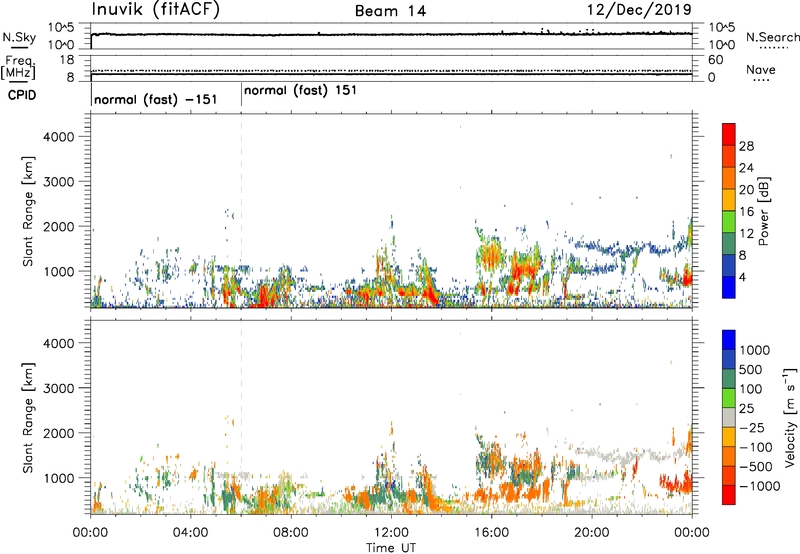
Task: Click the '18' frequency axis tick
Action: (67, 60)
